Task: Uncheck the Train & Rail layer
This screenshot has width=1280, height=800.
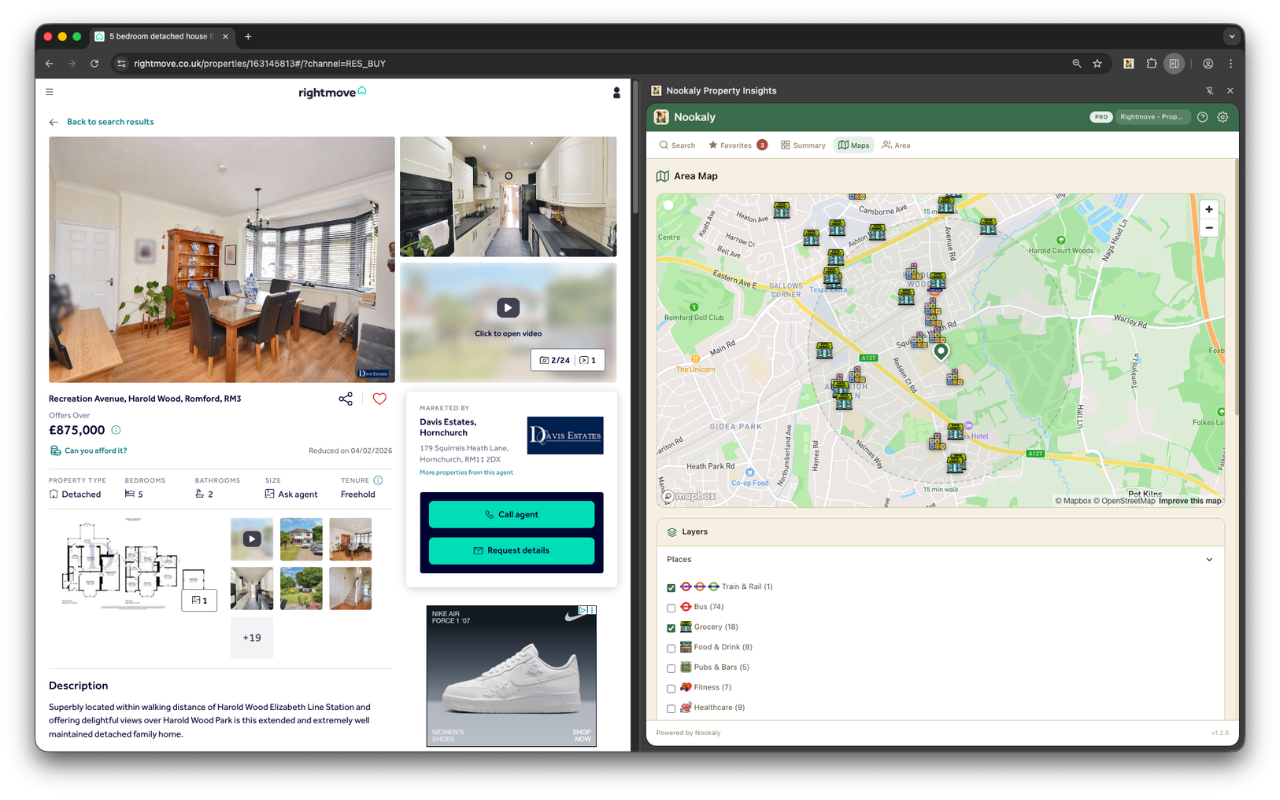Action: coord(671,588)
